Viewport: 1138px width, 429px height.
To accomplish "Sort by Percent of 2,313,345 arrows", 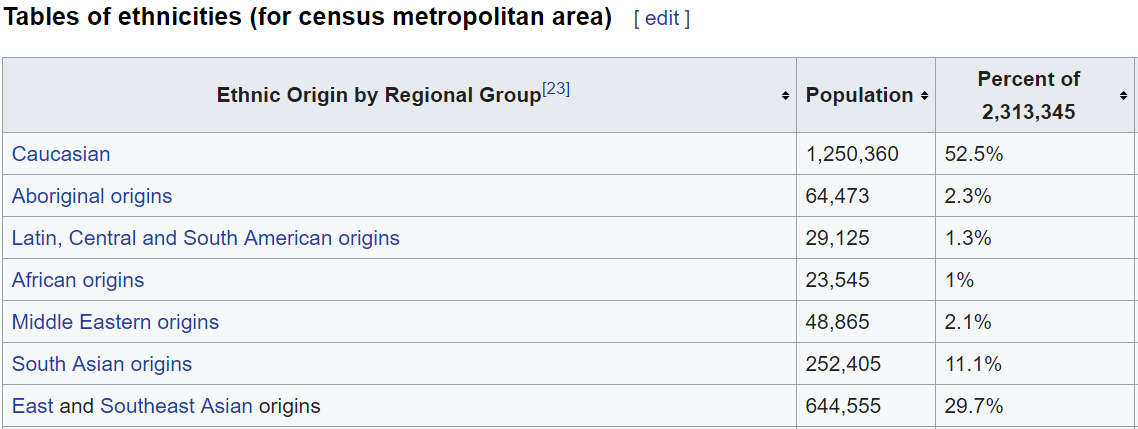I will [x=1124, y=96].
